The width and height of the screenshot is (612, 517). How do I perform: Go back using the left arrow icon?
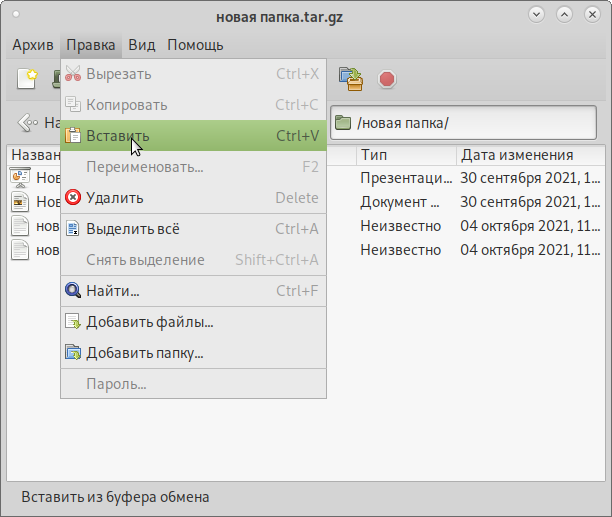click(24, 123)
